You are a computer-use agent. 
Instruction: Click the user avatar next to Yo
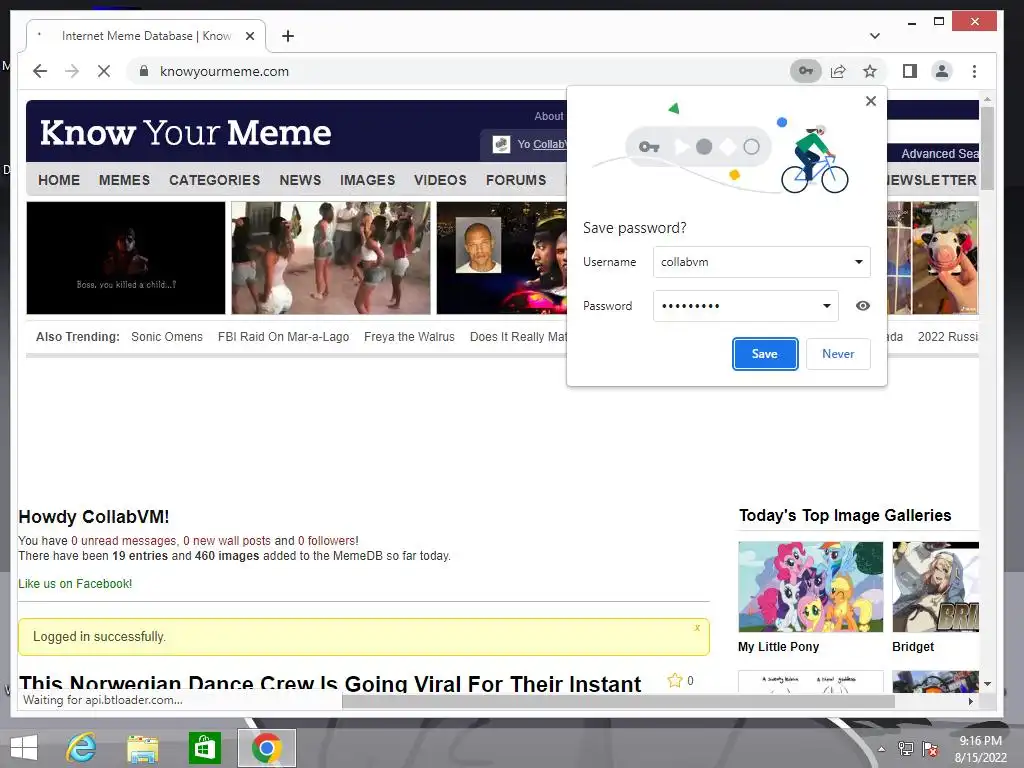pyautogui.click(x=502, y=144)
